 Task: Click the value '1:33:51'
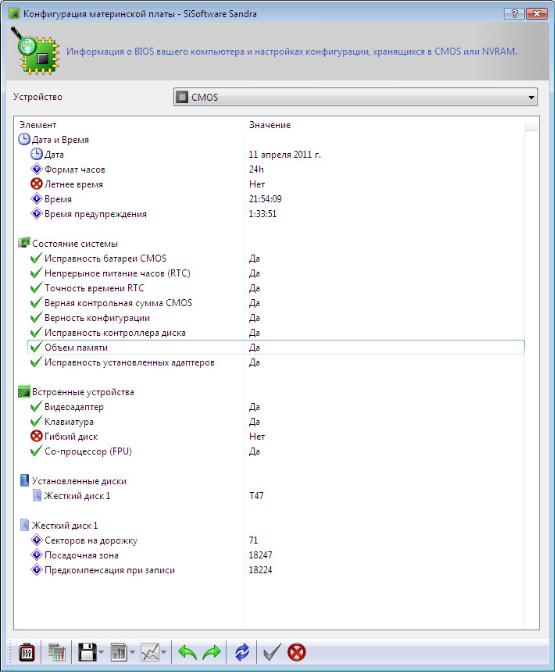[263, 214]
